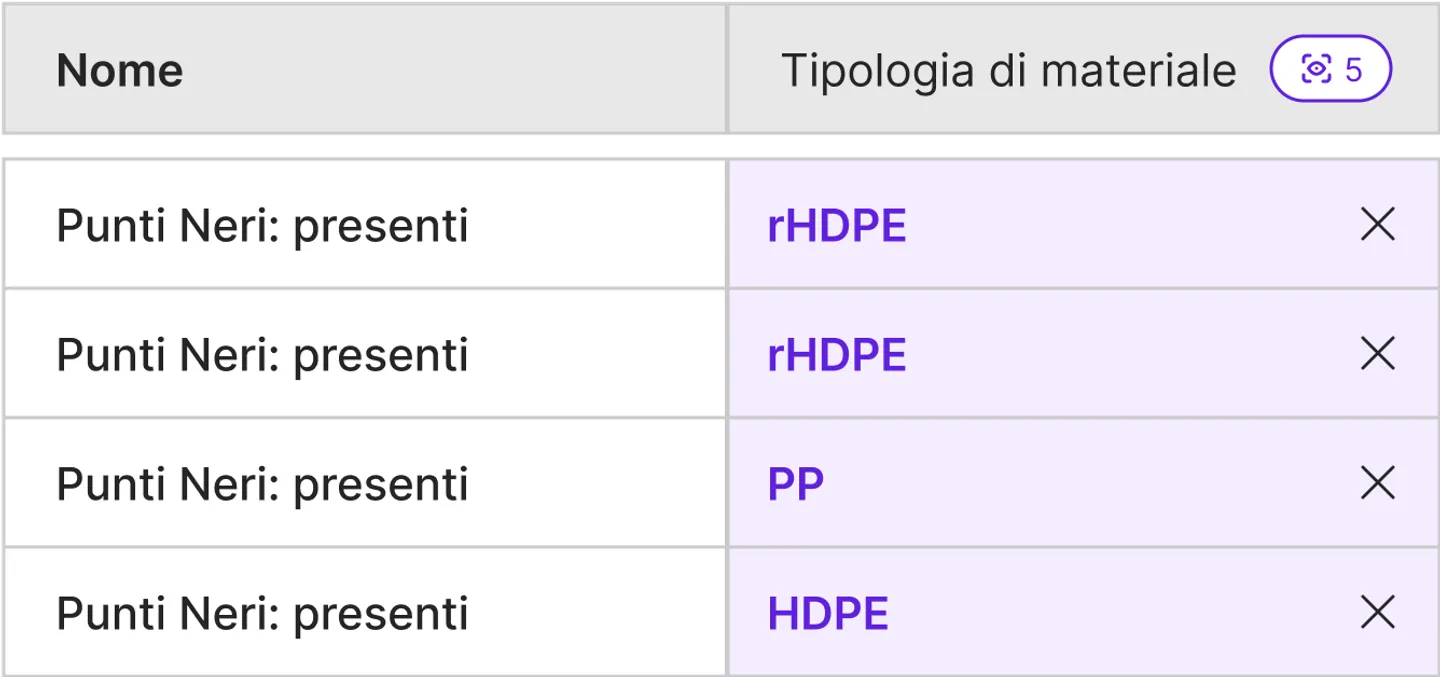Click the empty header area right of Nome
Image resolution: width=1440 pixels, height=677 pixels.
(450, 70)
